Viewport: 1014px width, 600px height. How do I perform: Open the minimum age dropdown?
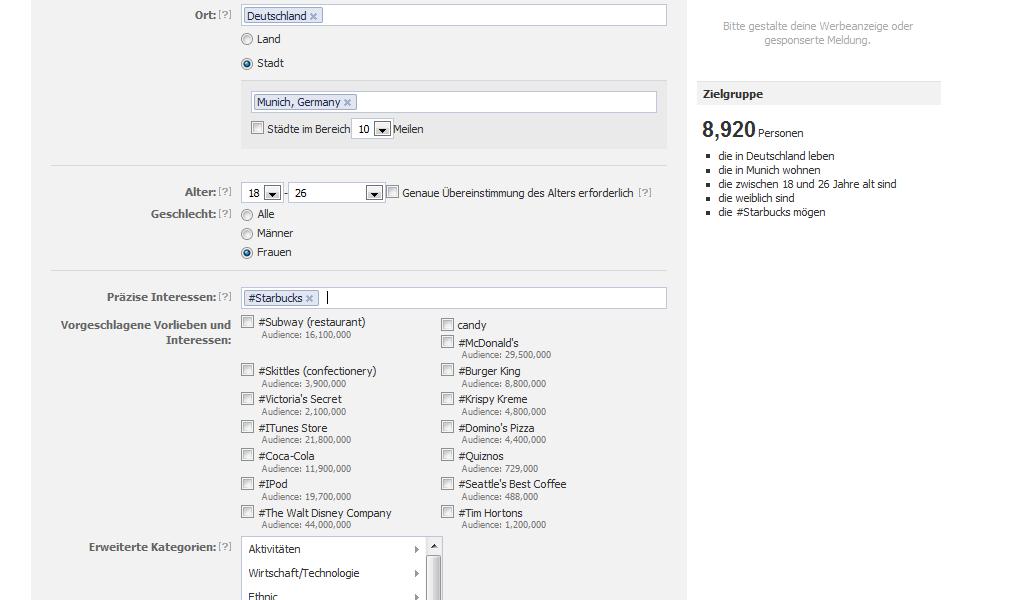[272, 194]
